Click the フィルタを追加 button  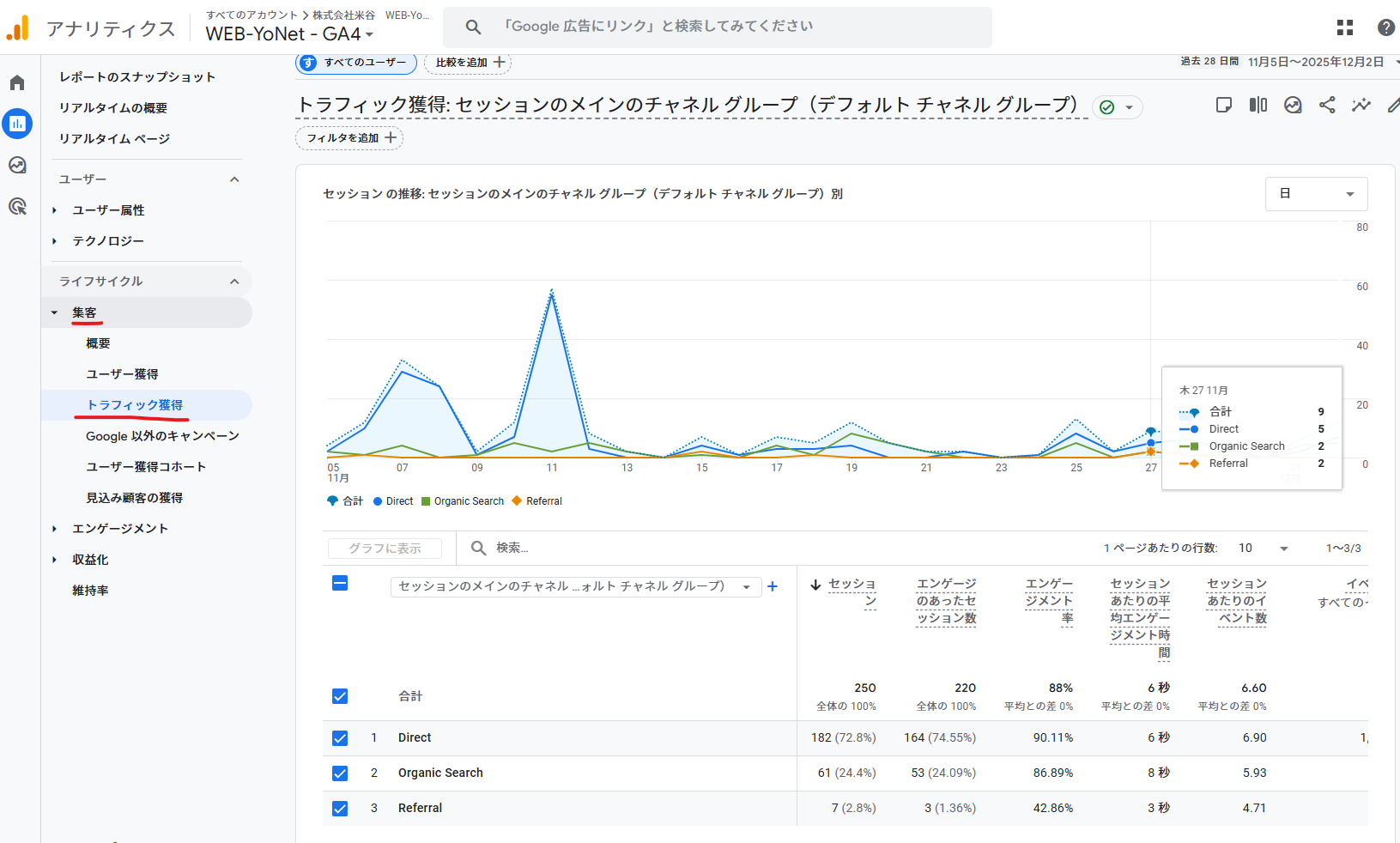point(349,138)
